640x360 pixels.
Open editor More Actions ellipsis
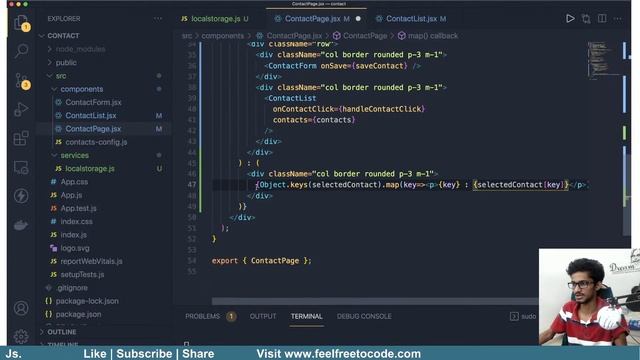(x=618, y=19)
